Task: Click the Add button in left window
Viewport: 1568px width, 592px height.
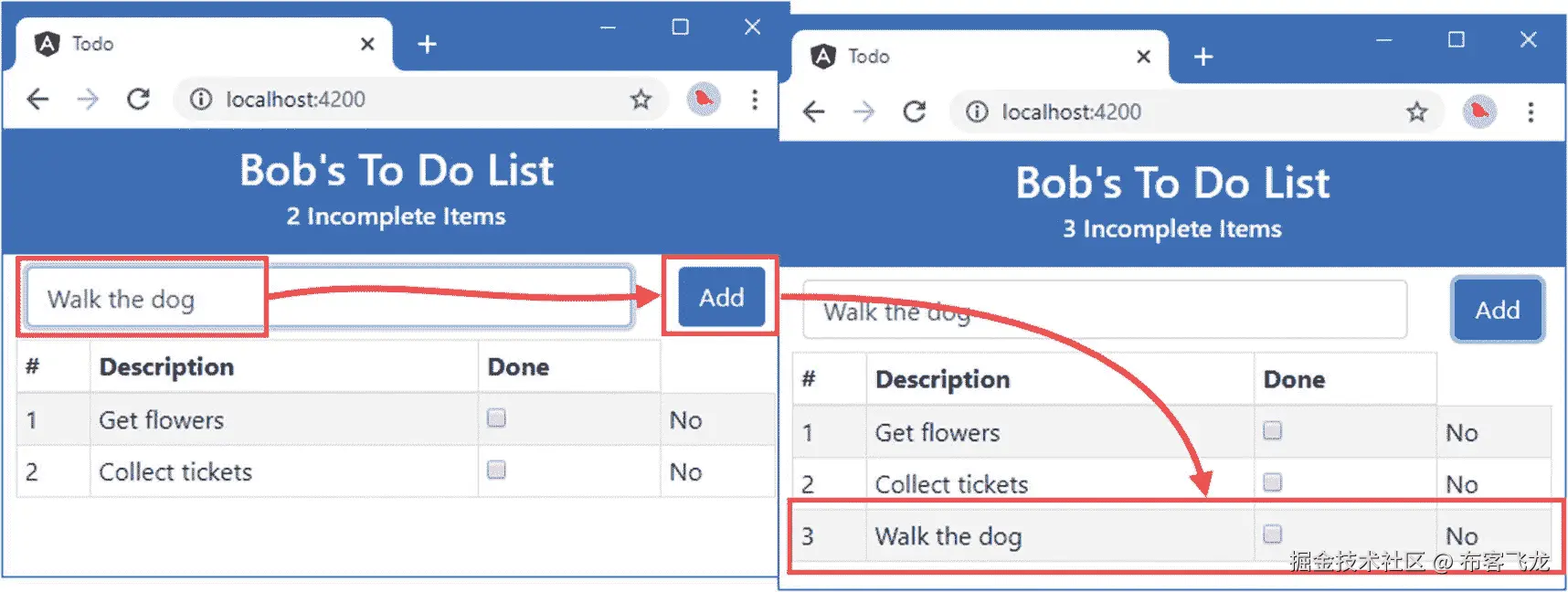Action: [x=722, y=297]
